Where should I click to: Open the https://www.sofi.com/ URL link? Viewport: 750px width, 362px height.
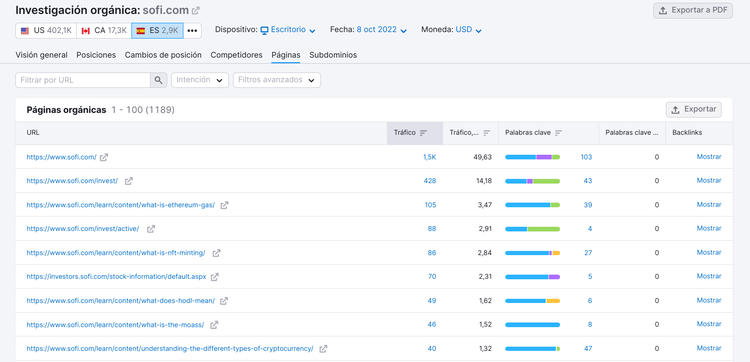61,157
